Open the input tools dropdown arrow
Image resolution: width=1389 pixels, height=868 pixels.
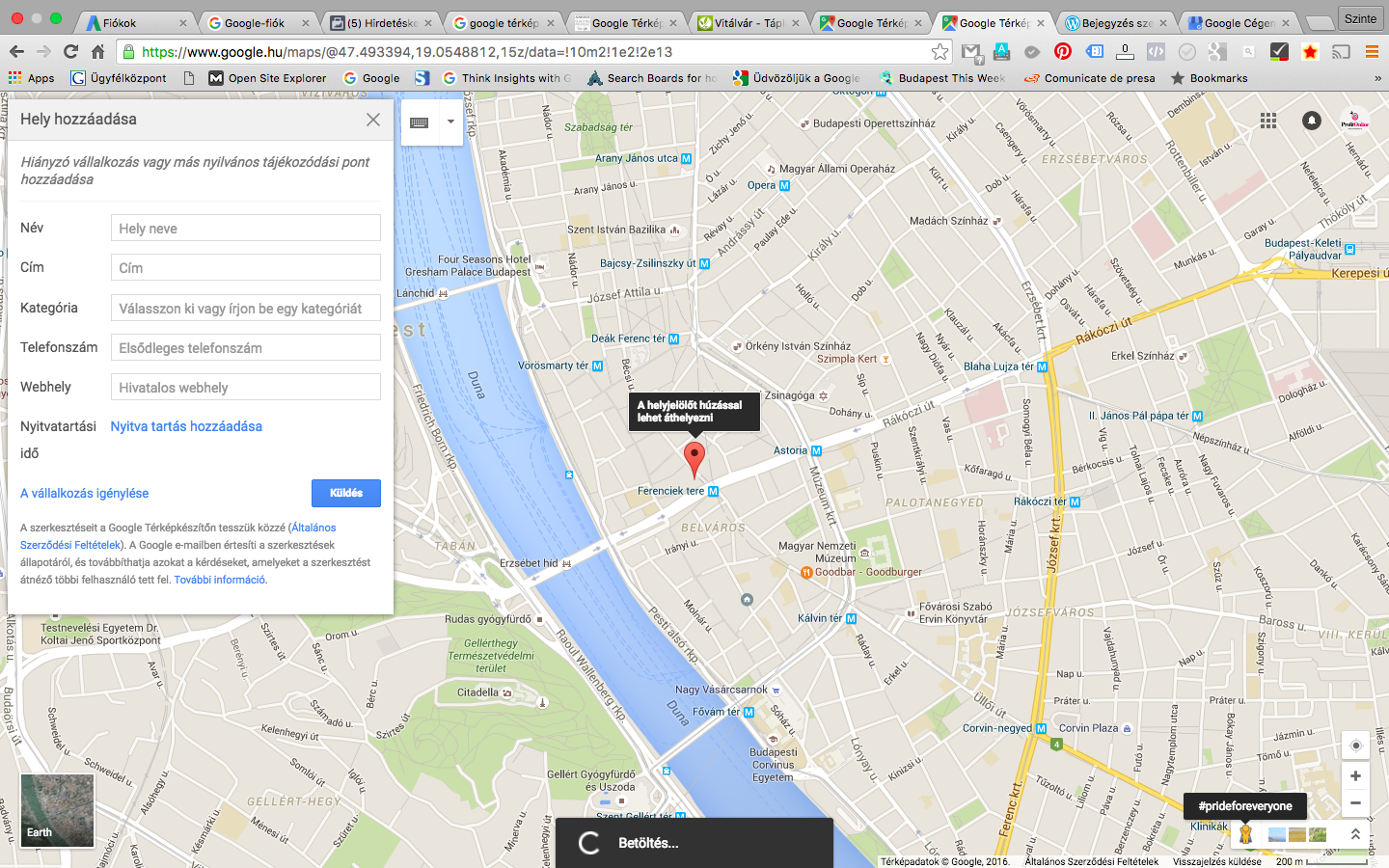point(450,122)
